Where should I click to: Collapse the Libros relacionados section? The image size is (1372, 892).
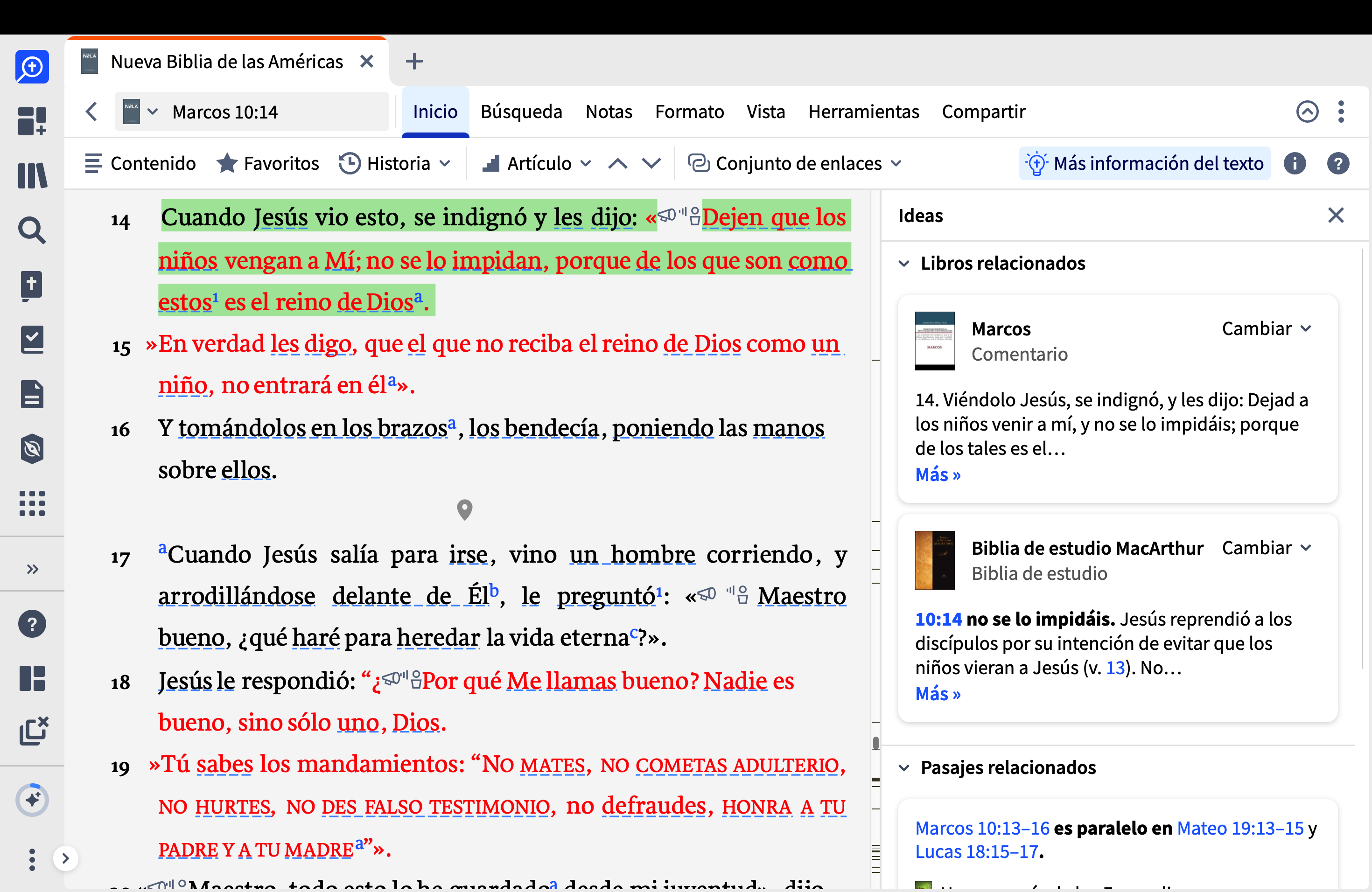904,263
